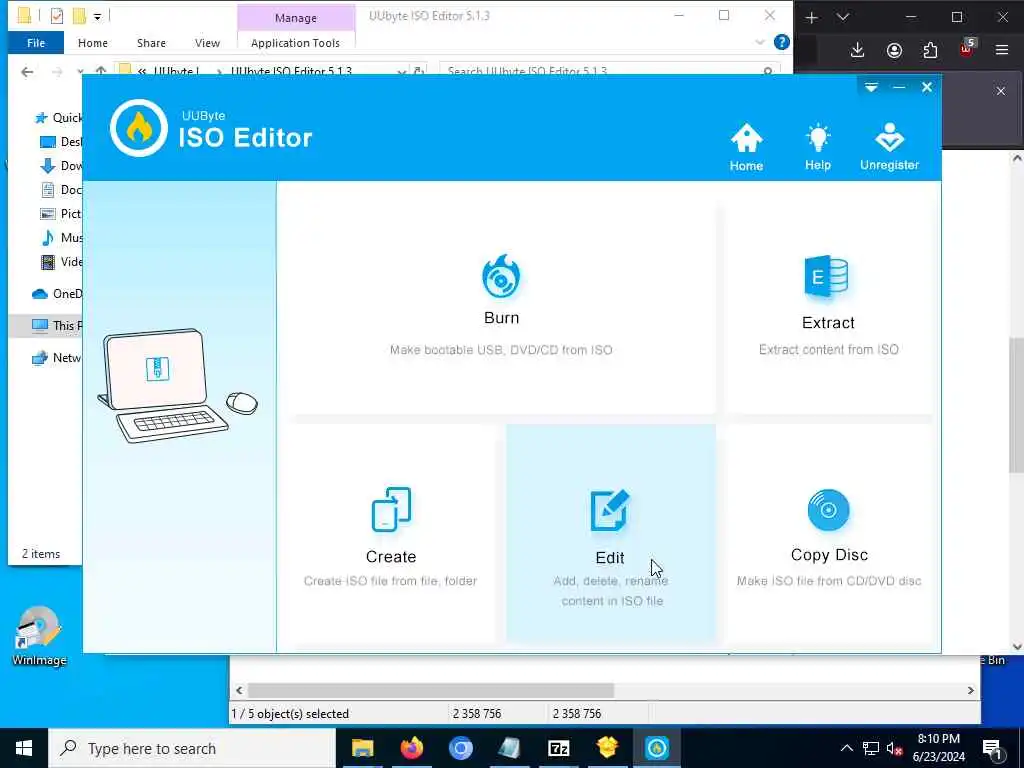Screen dimensions: 1024x768
Task: Show hidden system tray icons
Action: [846, 748]
